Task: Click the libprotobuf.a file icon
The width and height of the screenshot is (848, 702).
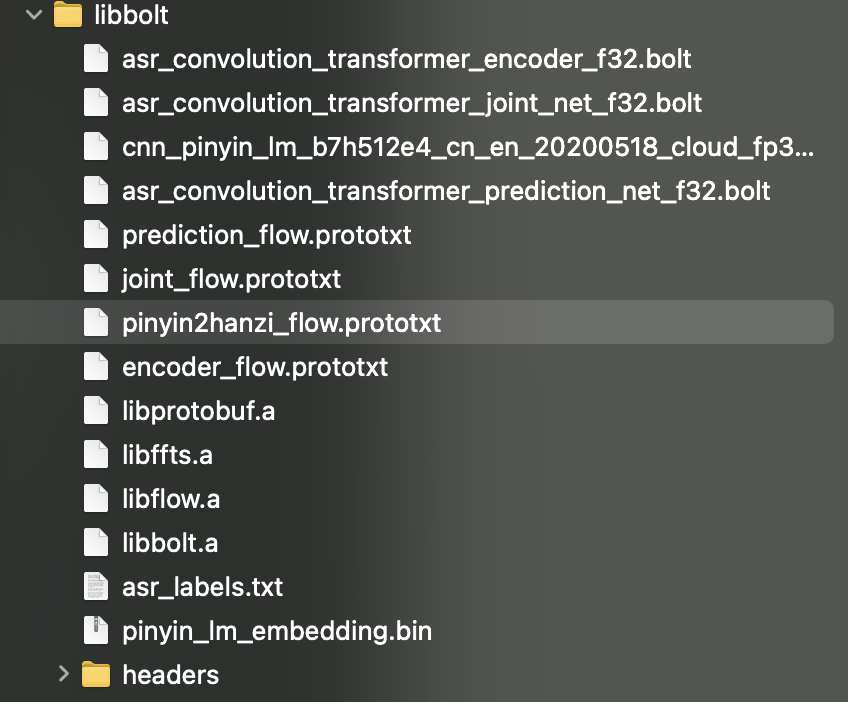Action: (x=96, y=410)
